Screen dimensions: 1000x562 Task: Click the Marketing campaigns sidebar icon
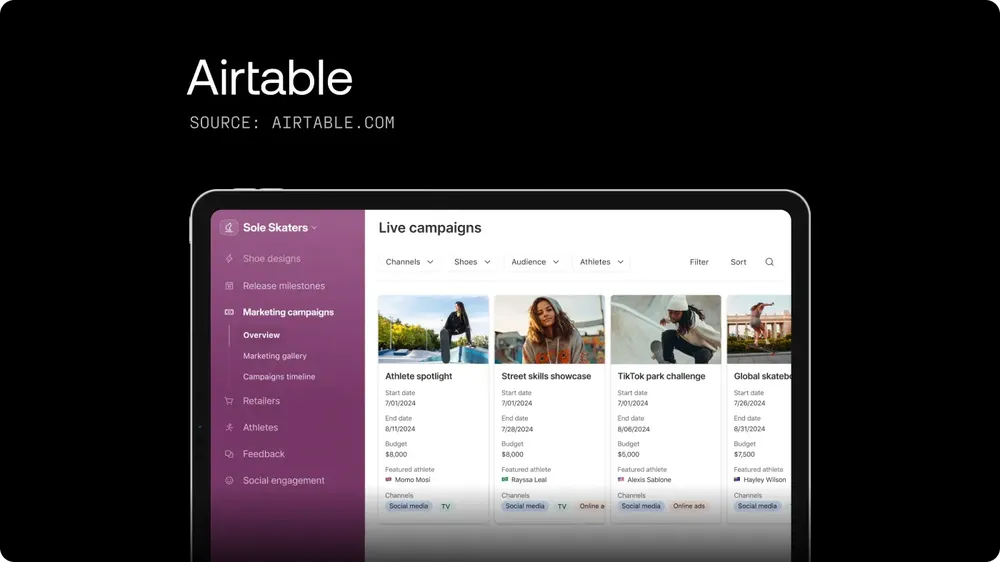[x=229, y=312]
